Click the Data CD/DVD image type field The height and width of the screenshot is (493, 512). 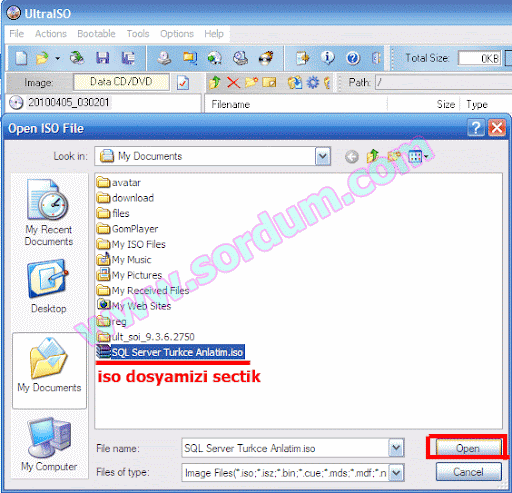coord(121,82)
